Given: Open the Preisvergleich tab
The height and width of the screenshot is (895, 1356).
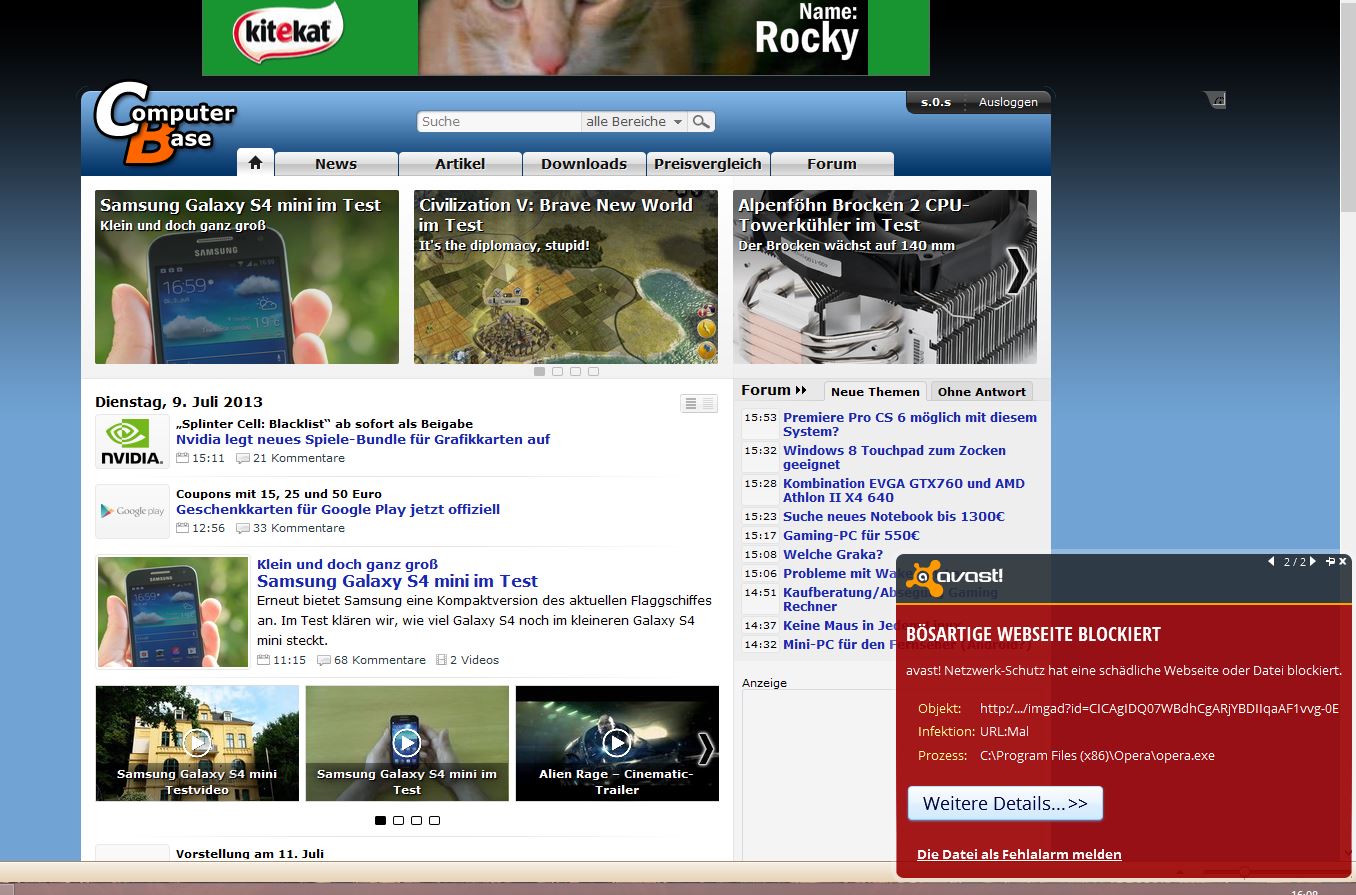Looking at the screenshot, I should pos(708,164).
